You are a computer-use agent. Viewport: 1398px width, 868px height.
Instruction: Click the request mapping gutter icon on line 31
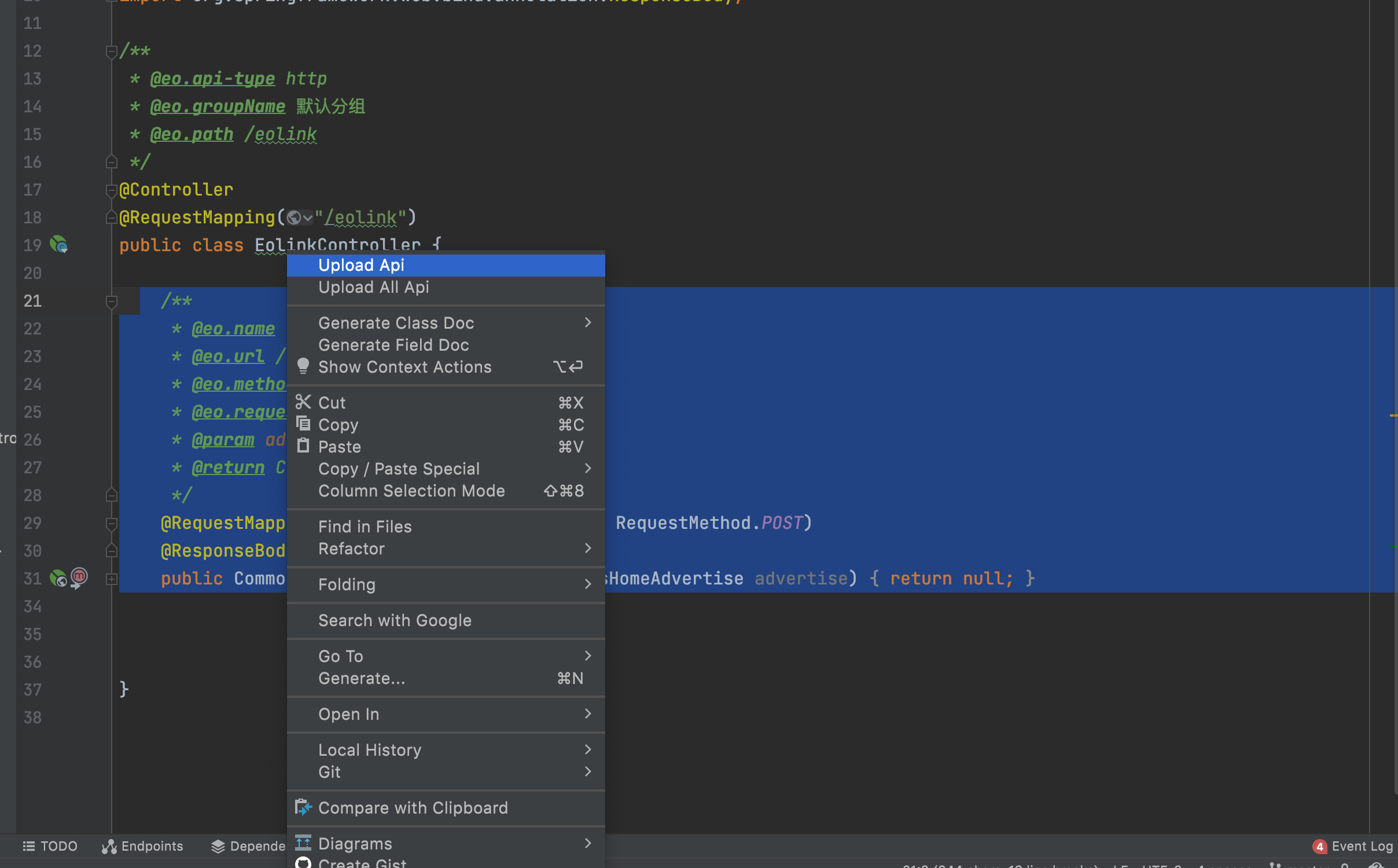[58, 578]
